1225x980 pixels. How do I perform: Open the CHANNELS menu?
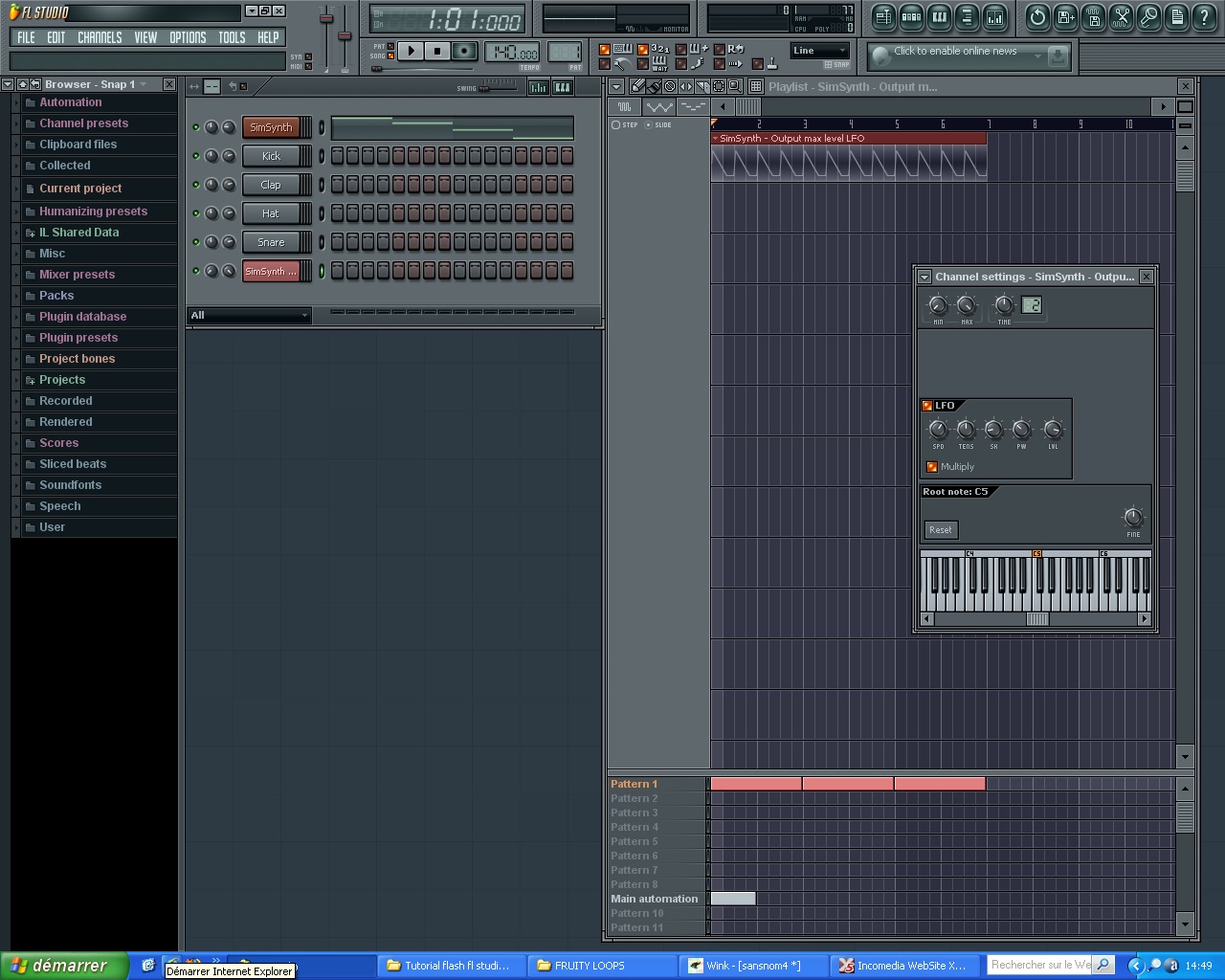coord(100,37)
